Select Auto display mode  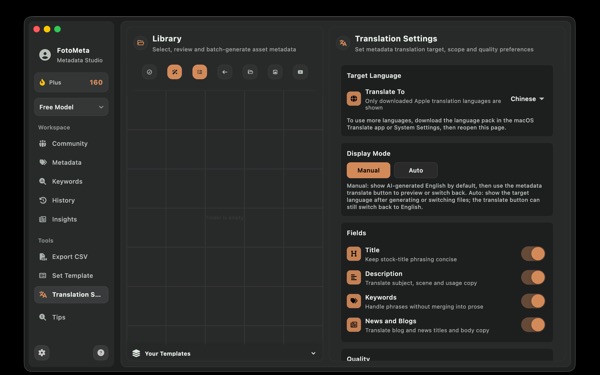pyautogui.click(x=416, y=170)
